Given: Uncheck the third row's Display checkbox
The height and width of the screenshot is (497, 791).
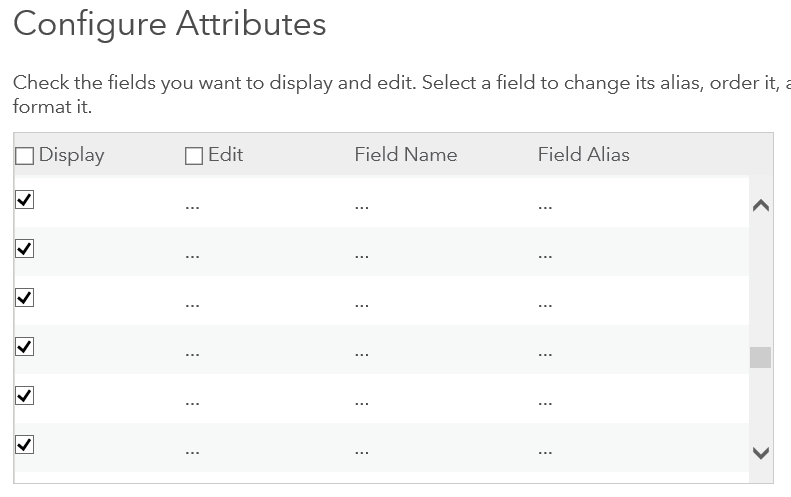Looking at the screenshot, I should click(25, 298).
